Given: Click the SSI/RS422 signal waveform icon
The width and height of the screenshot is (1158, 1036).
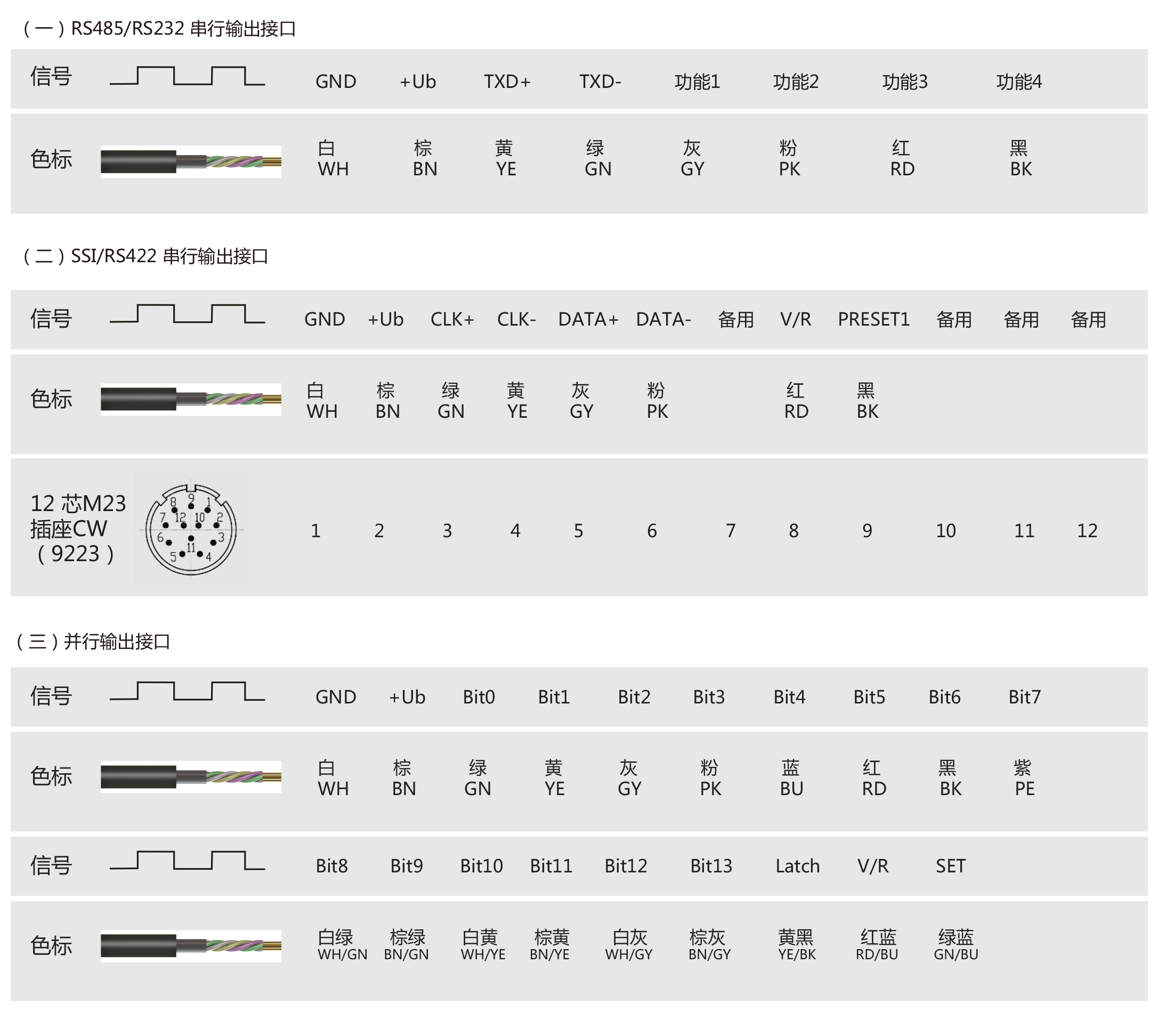Looking at the screenshot, I should [x=187, y=314].
